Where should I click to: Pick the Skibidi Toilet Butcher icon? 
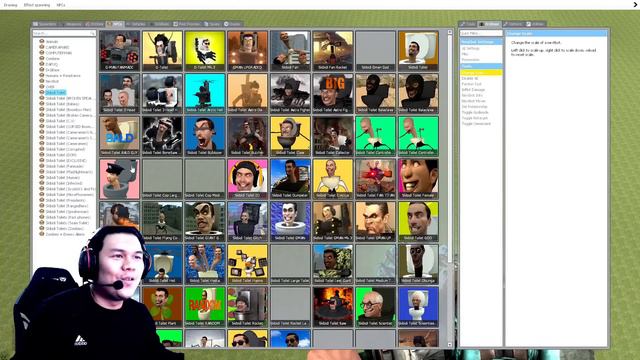click(x=247, y=136)
